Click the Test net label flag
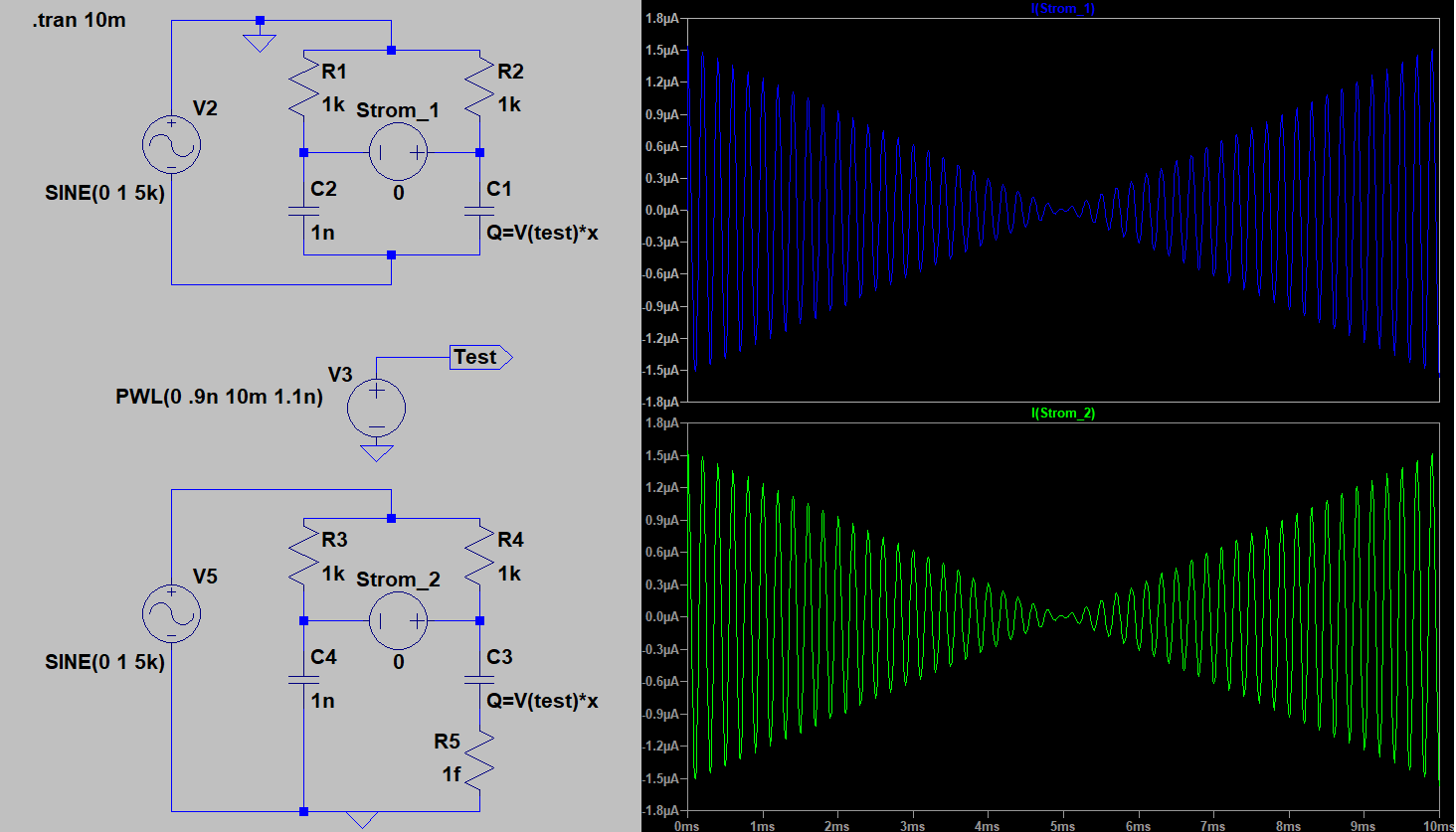The image size is (1456, 832). (481, 357)
